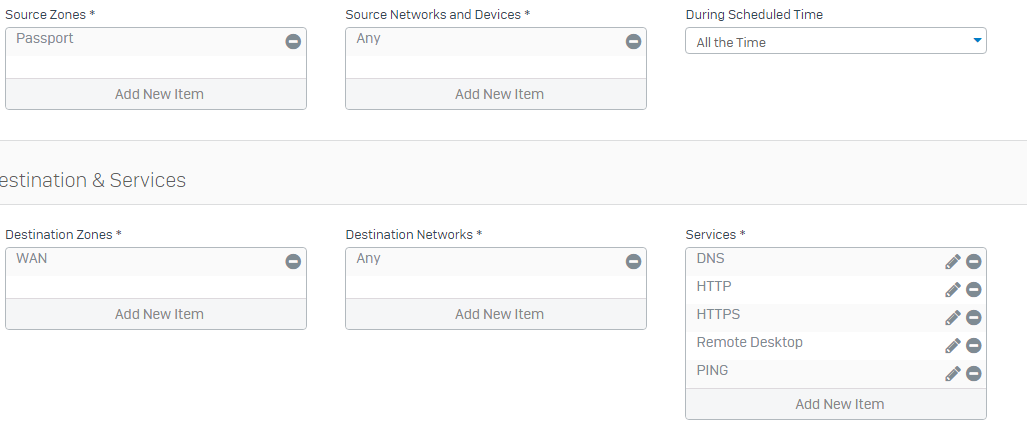Image resolution: width=1027 pixels, height=448 pixels.
Task: Edit the Remote Desktop service
Action: (953, 345)
